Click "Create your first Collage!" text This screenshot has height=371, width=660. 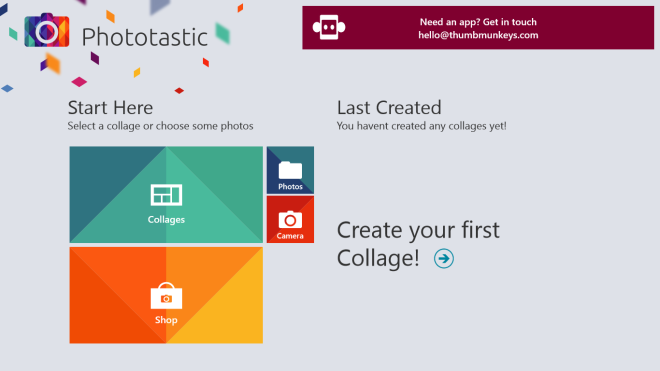click(x=418, y=244)
